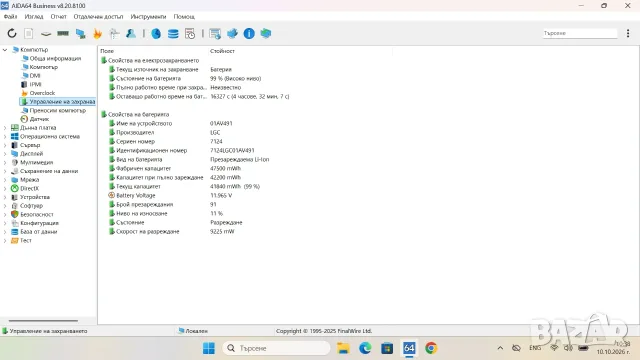Expand the Дънна платка tree node
Screen dimensions: 640x360
point(5,128)
